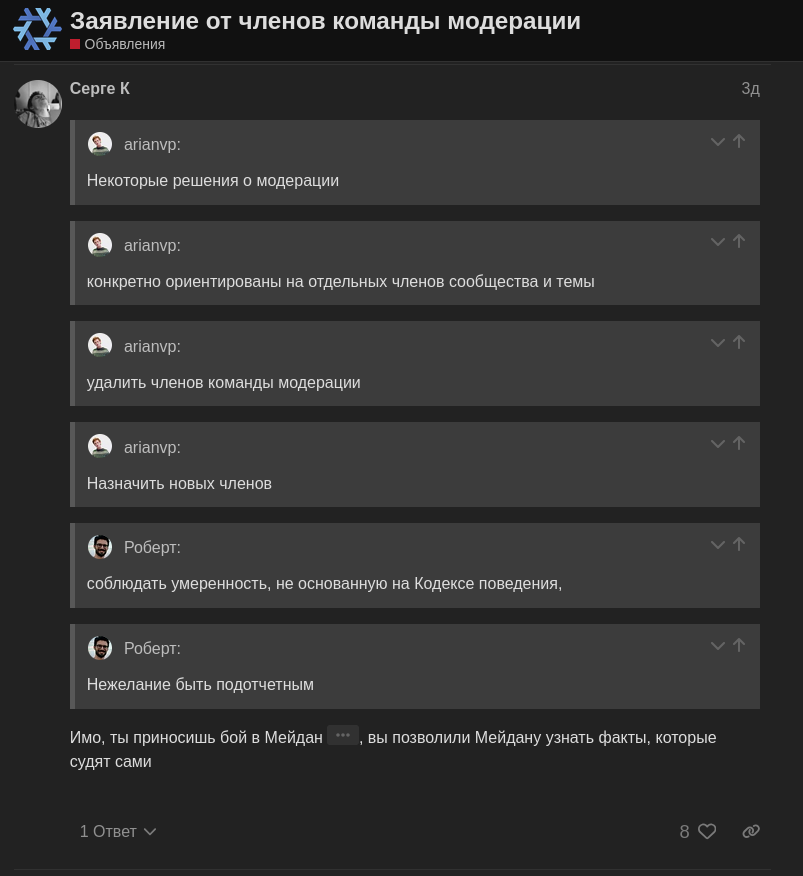Show replies with "1 Ответ" toggle

click(118, 832)
